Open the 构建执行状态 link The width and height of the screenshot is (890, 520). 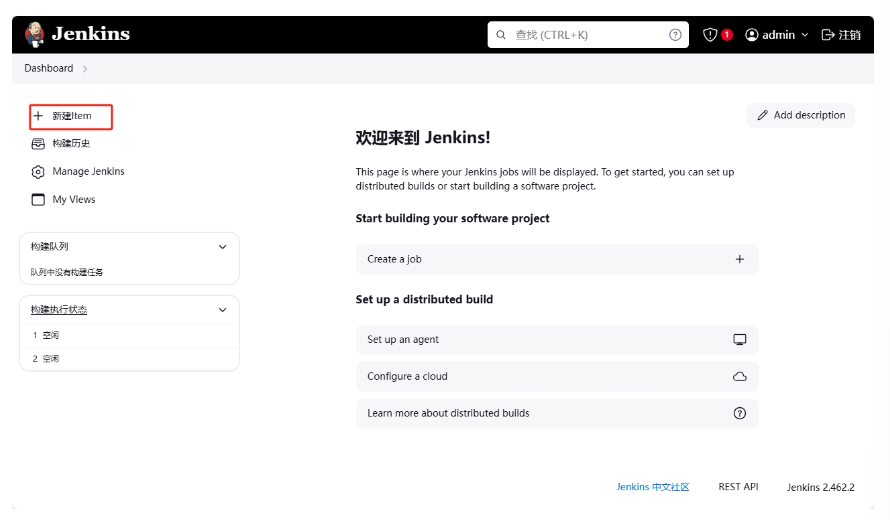click(x=59, y=309)
